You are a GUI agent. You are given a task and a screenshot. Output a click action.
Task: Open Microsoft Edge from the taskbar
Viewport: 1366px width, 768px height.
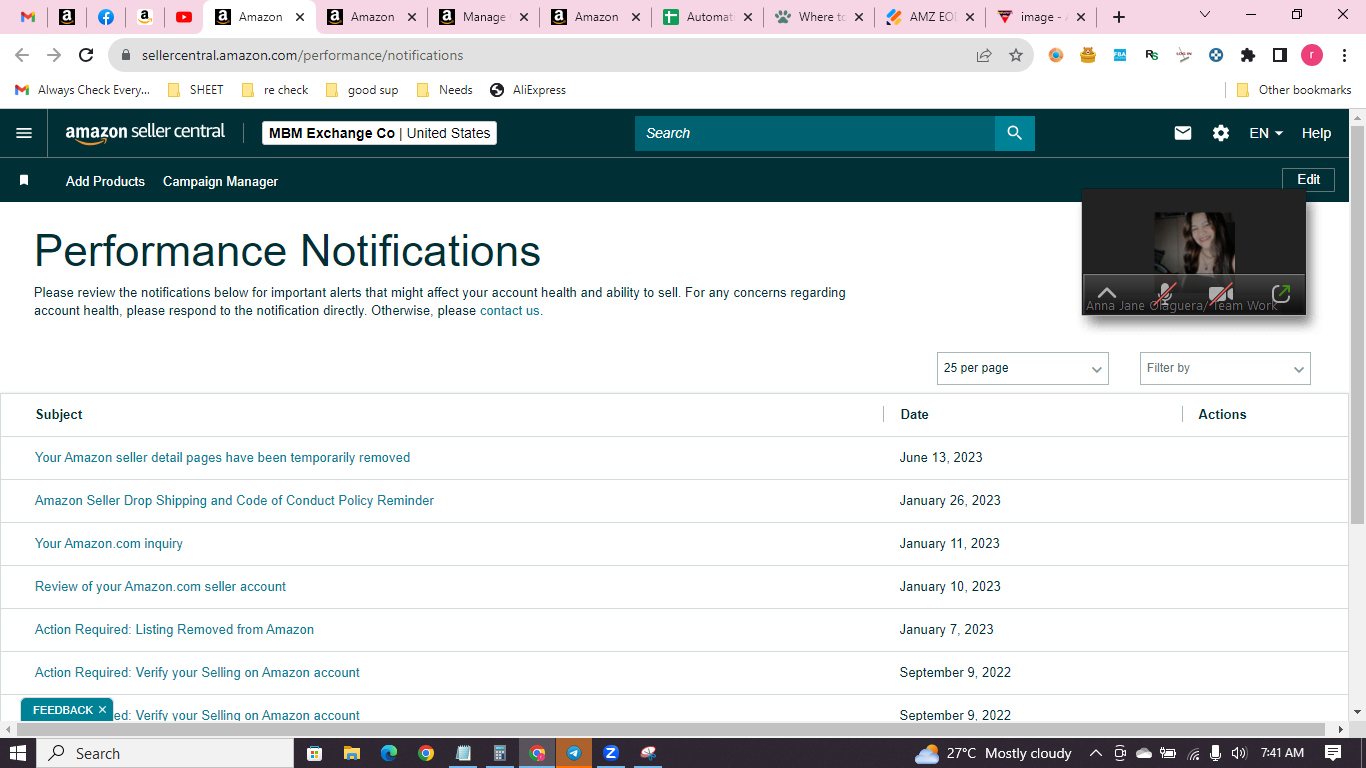click(388, 753)
